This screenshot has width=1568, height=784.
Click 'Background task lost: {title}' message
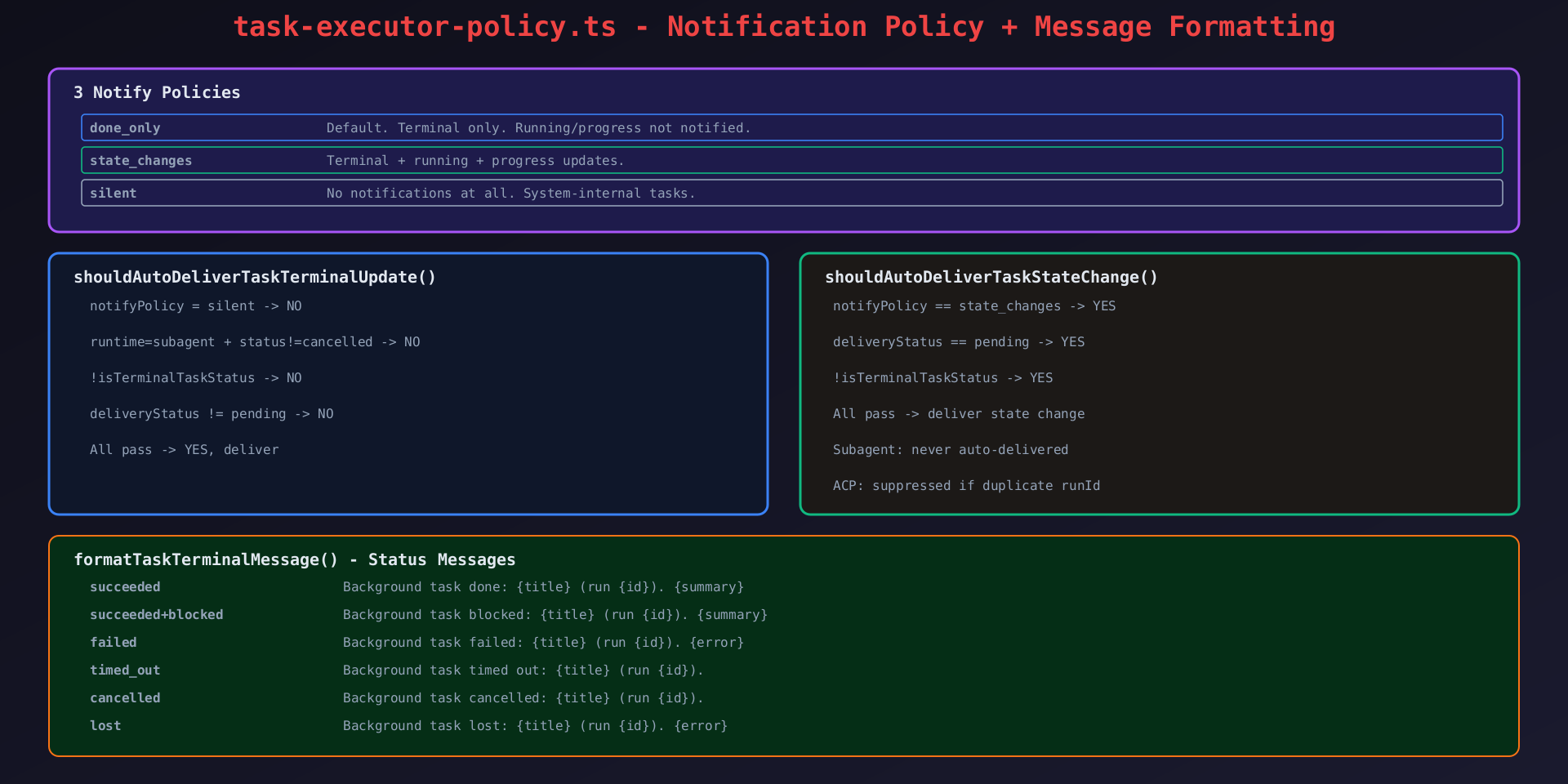pos(536,726)
